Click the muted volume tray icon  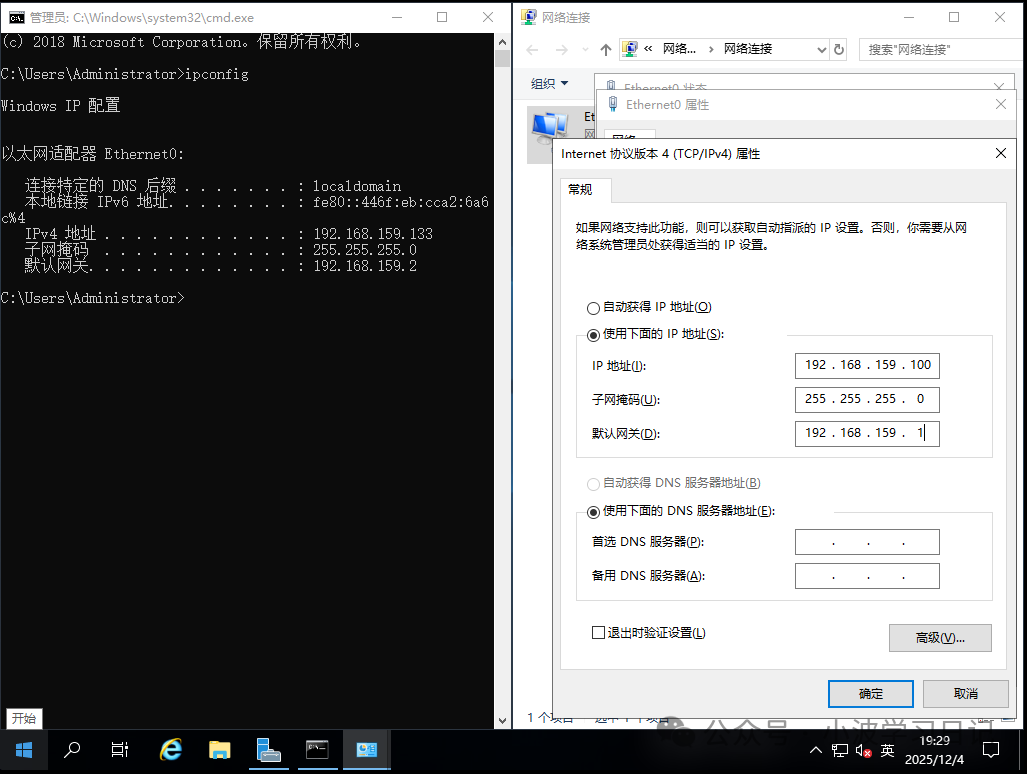point(863,750)
